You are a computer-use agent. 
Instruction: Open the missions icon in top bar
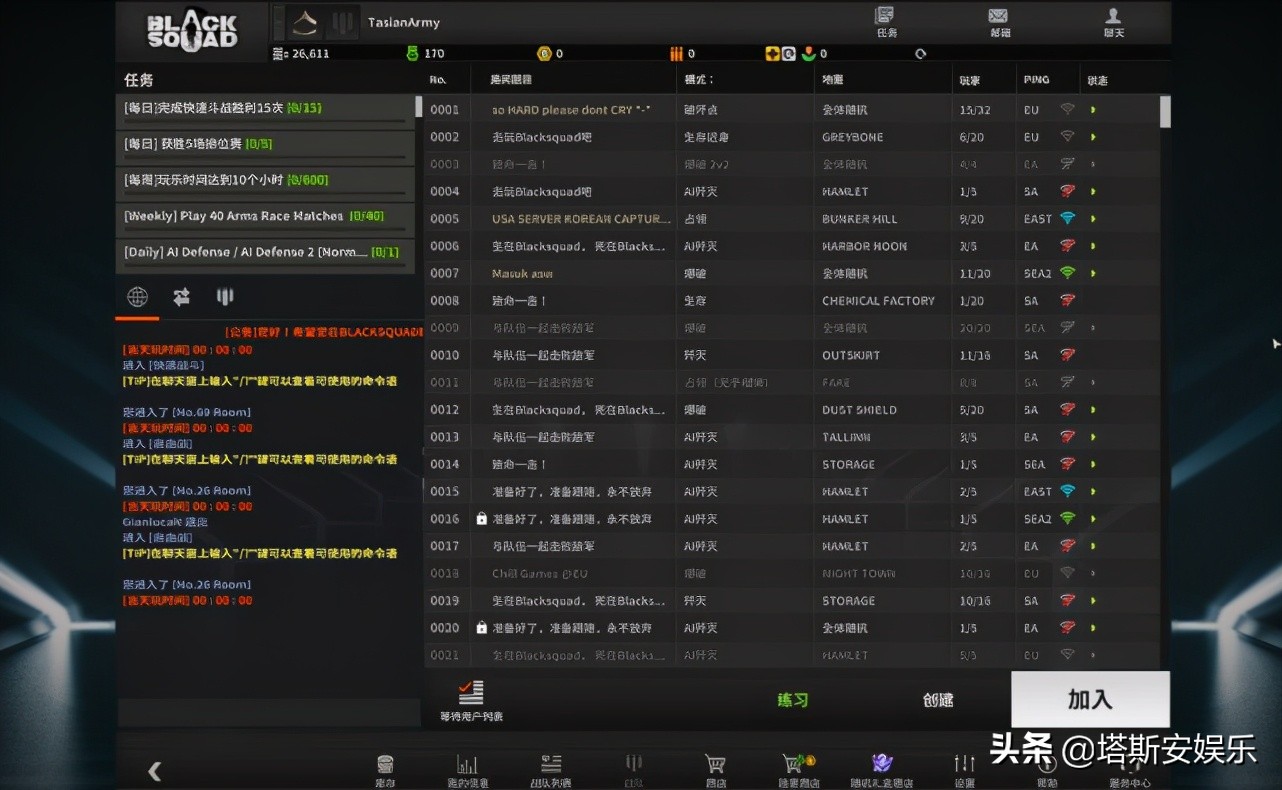coord(885,17)
